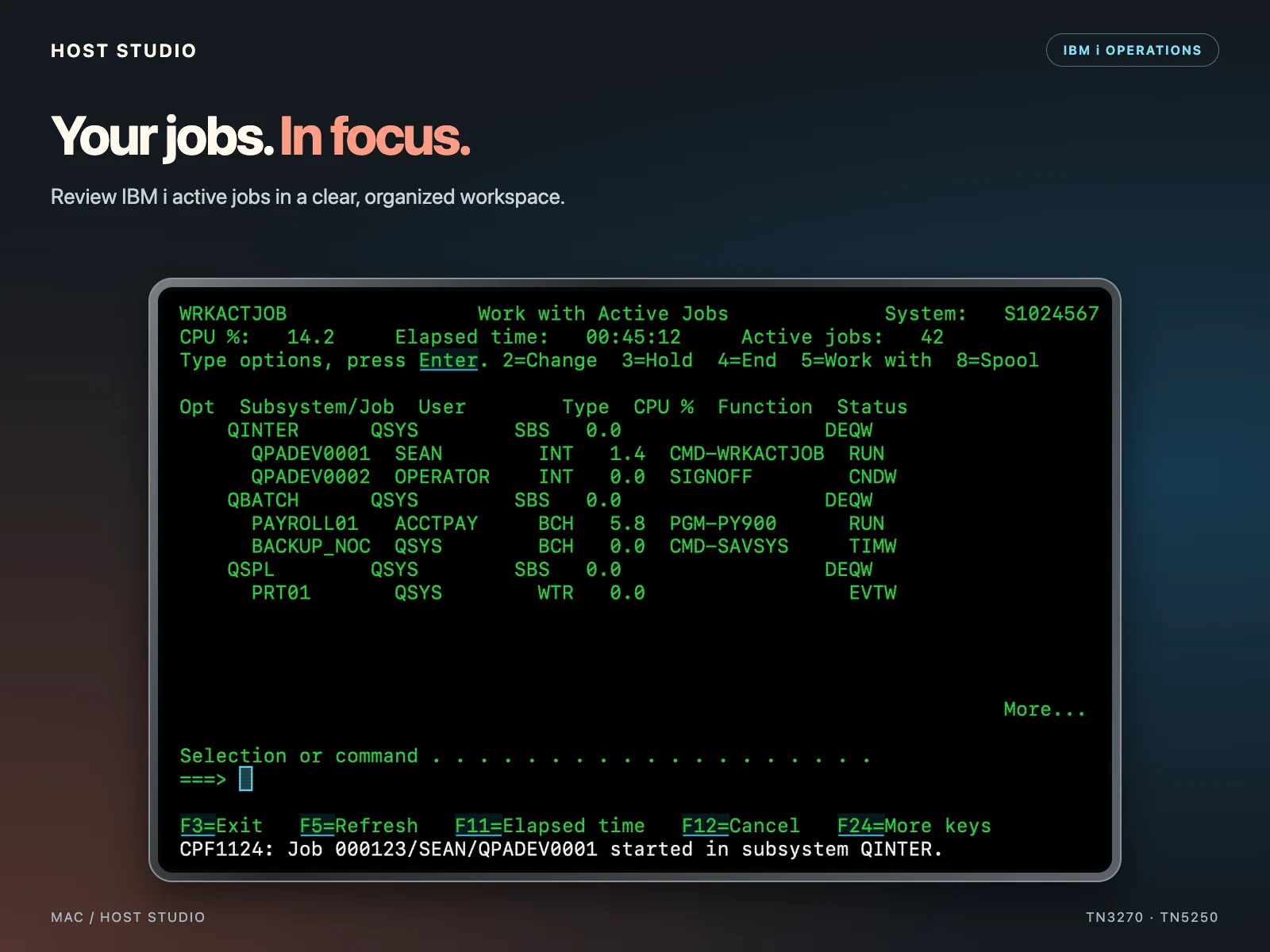Click the command line input cursor
This screenshot has width=1270, height=952.
pos(246,778)
